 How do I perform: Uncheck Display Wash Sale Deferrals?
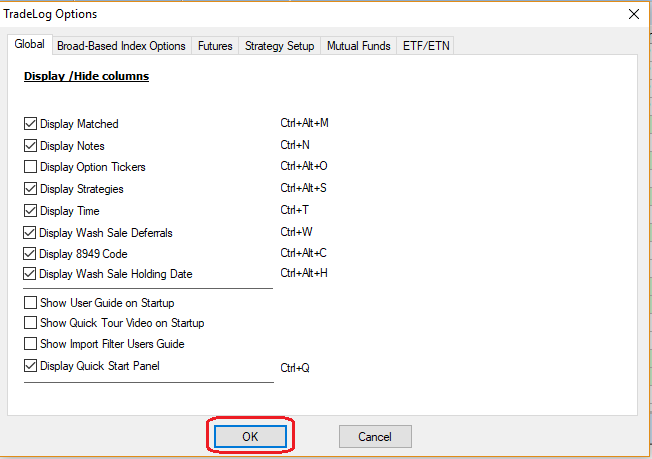30,232
